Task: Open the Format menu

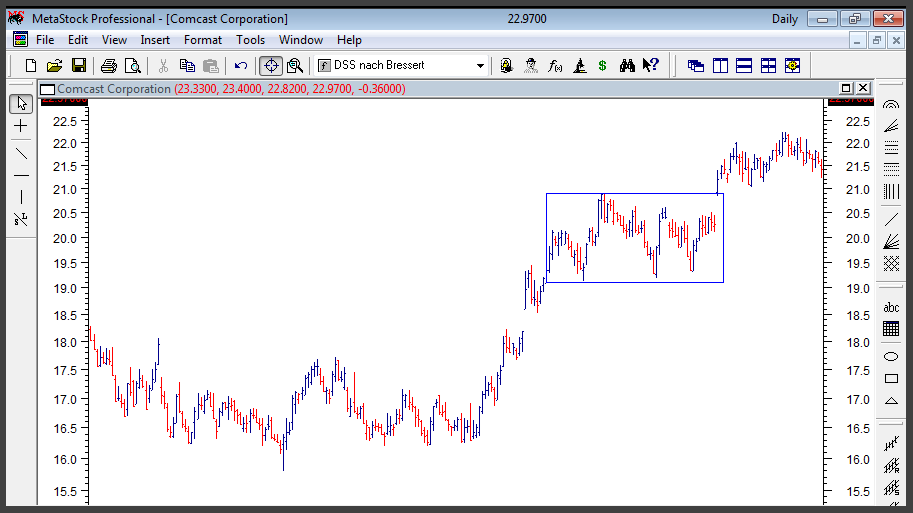Action: (203, 40)
